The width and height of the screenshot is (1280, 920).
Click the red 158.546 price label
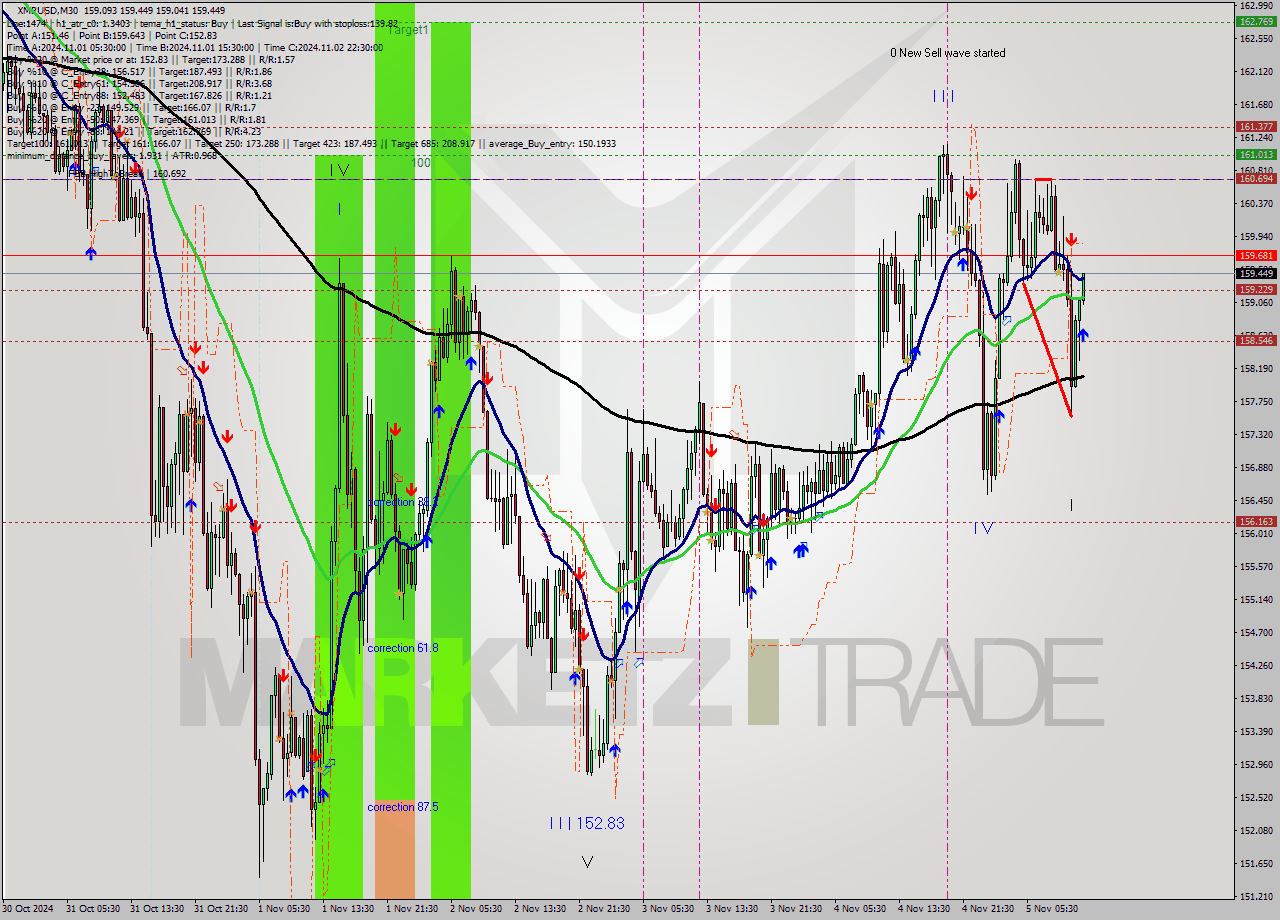1255,341
